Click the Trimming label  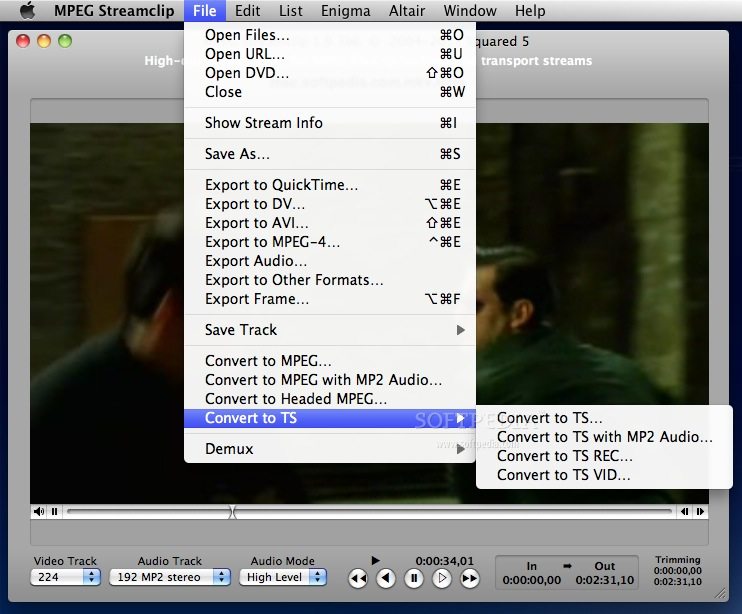[678, 560]
